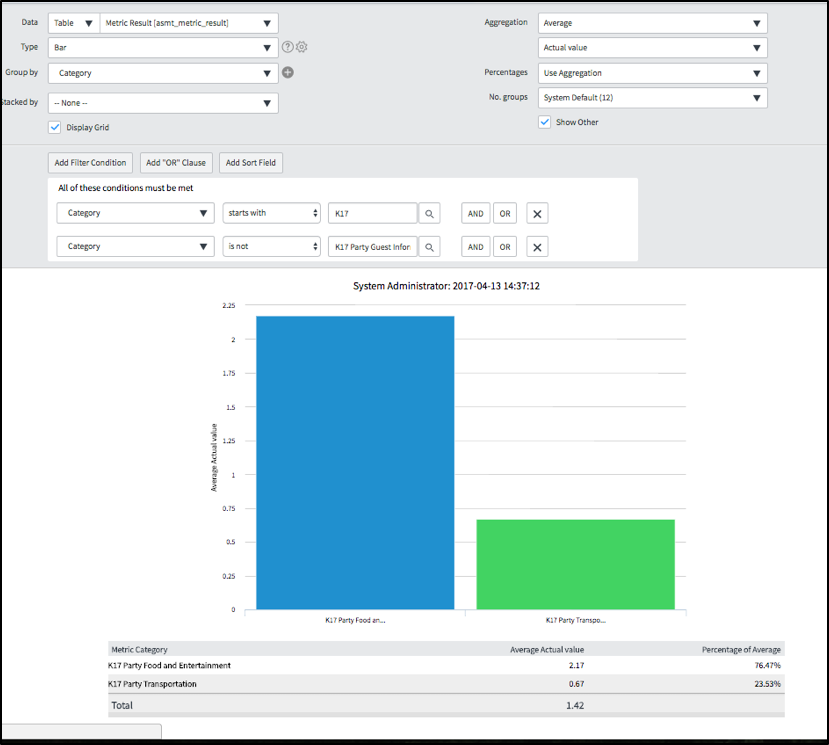Click the plus icon next to Group by
The width and height of the screenshot is (829, 745).
click(287, 72)
